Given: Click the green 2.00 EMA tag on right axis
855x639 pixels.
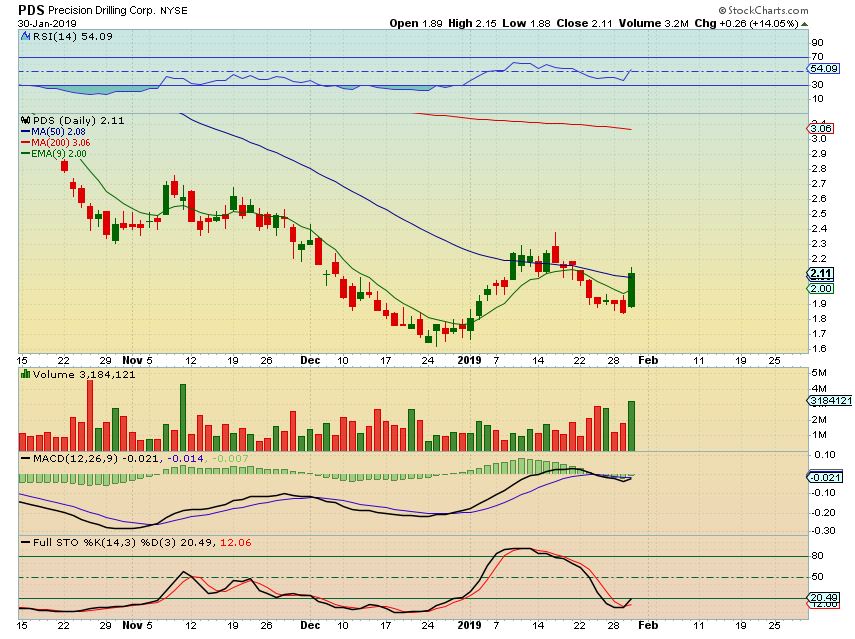Looking at the screenshot, I should pos(821,288).
